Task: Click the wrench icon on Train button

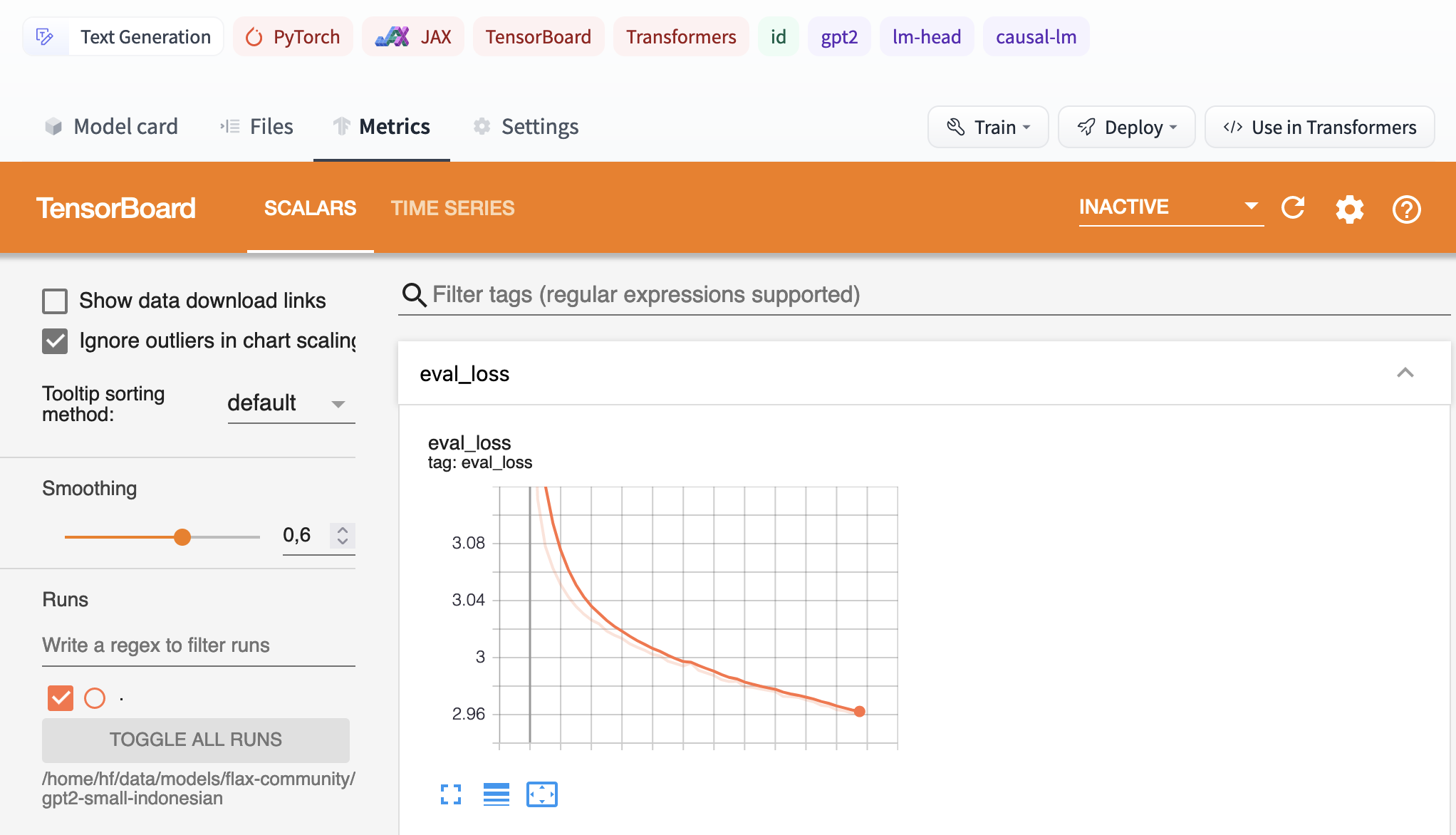Action: click(x=956, y=127)
